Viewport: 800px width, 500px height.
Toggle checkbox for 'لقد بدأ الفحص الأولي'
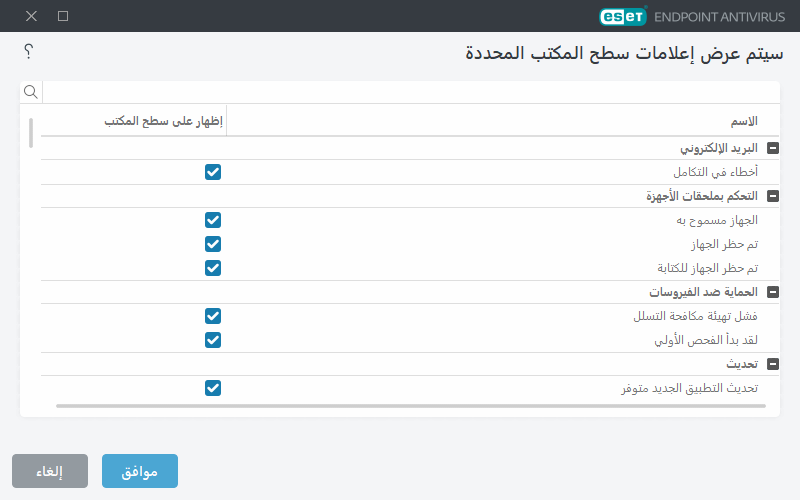213,340
